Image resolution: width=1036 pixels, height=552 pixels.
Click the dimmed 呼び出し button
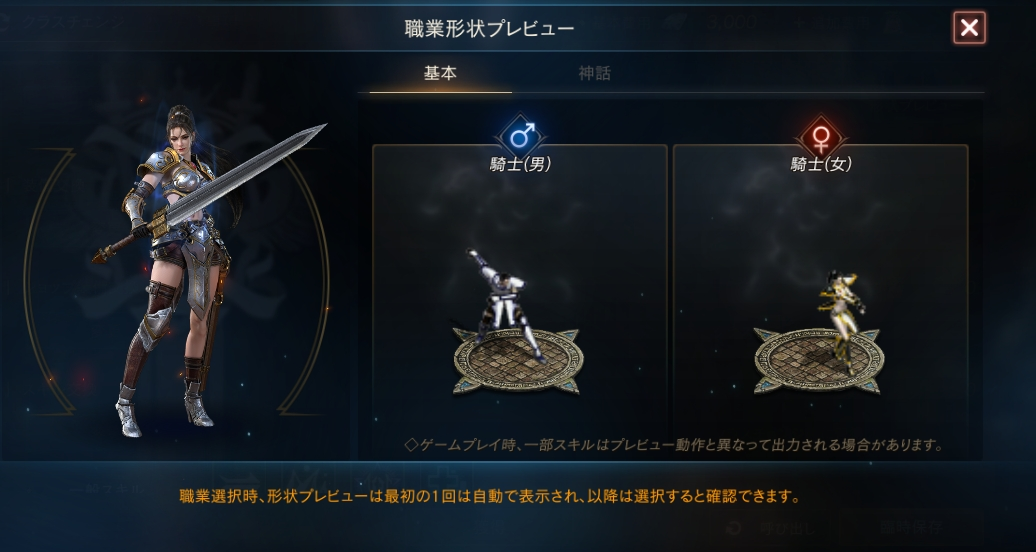pos(787,528)
